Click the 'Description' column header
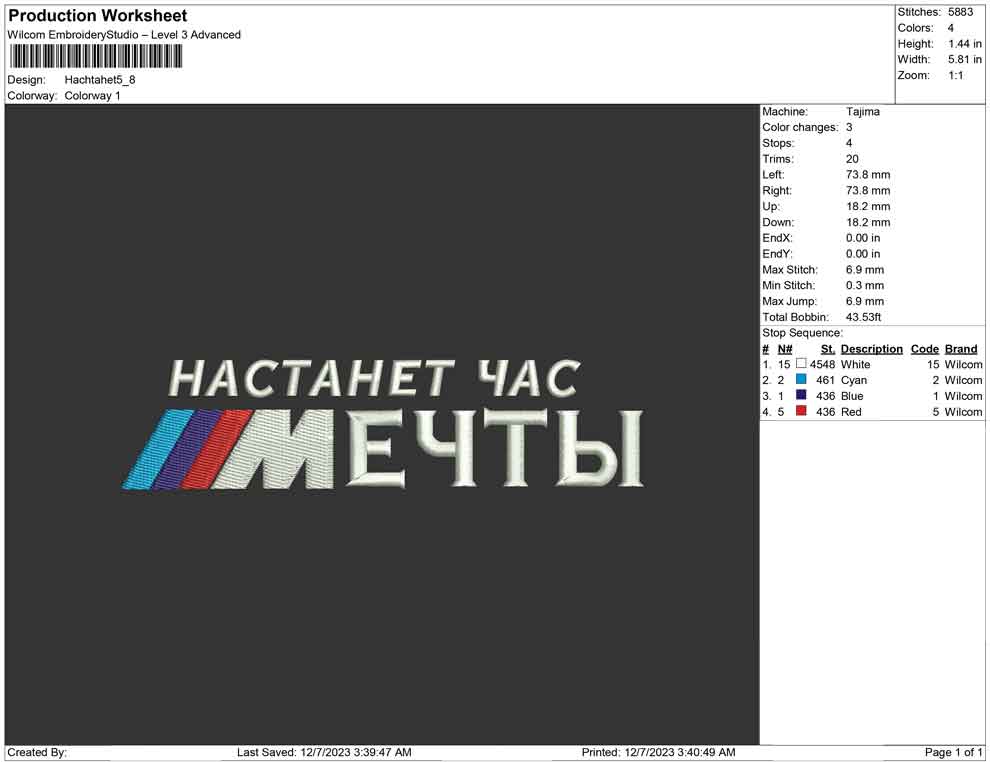 coord(871,348)
